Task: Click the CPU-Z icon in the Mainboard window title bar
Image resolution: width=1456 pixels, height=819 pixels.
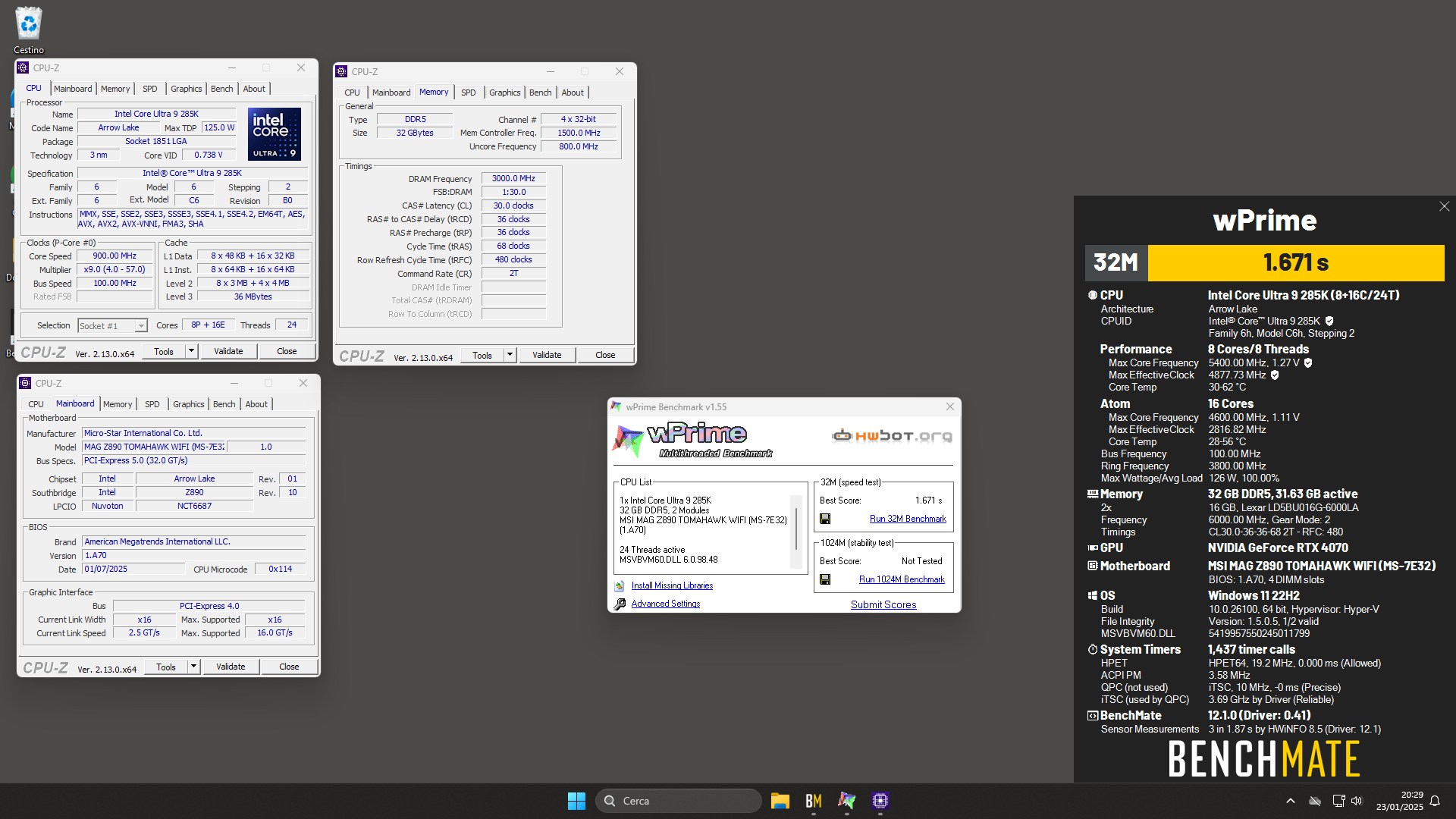Action: pyautogui.click(x=25, y=383)
